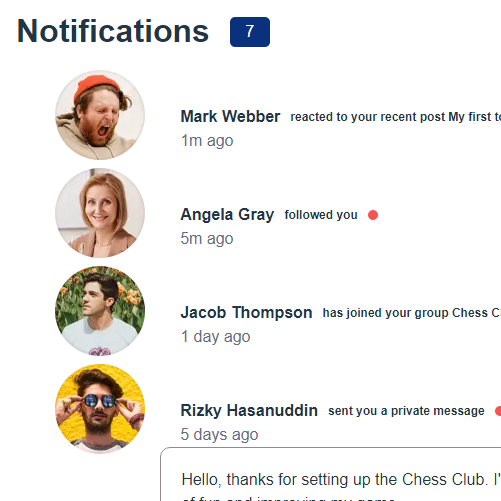Image resolution: width=501 pixels, height=501 pixels.
Task: Open Rizky Hasanuddin's name link
Action: point(249,410)
